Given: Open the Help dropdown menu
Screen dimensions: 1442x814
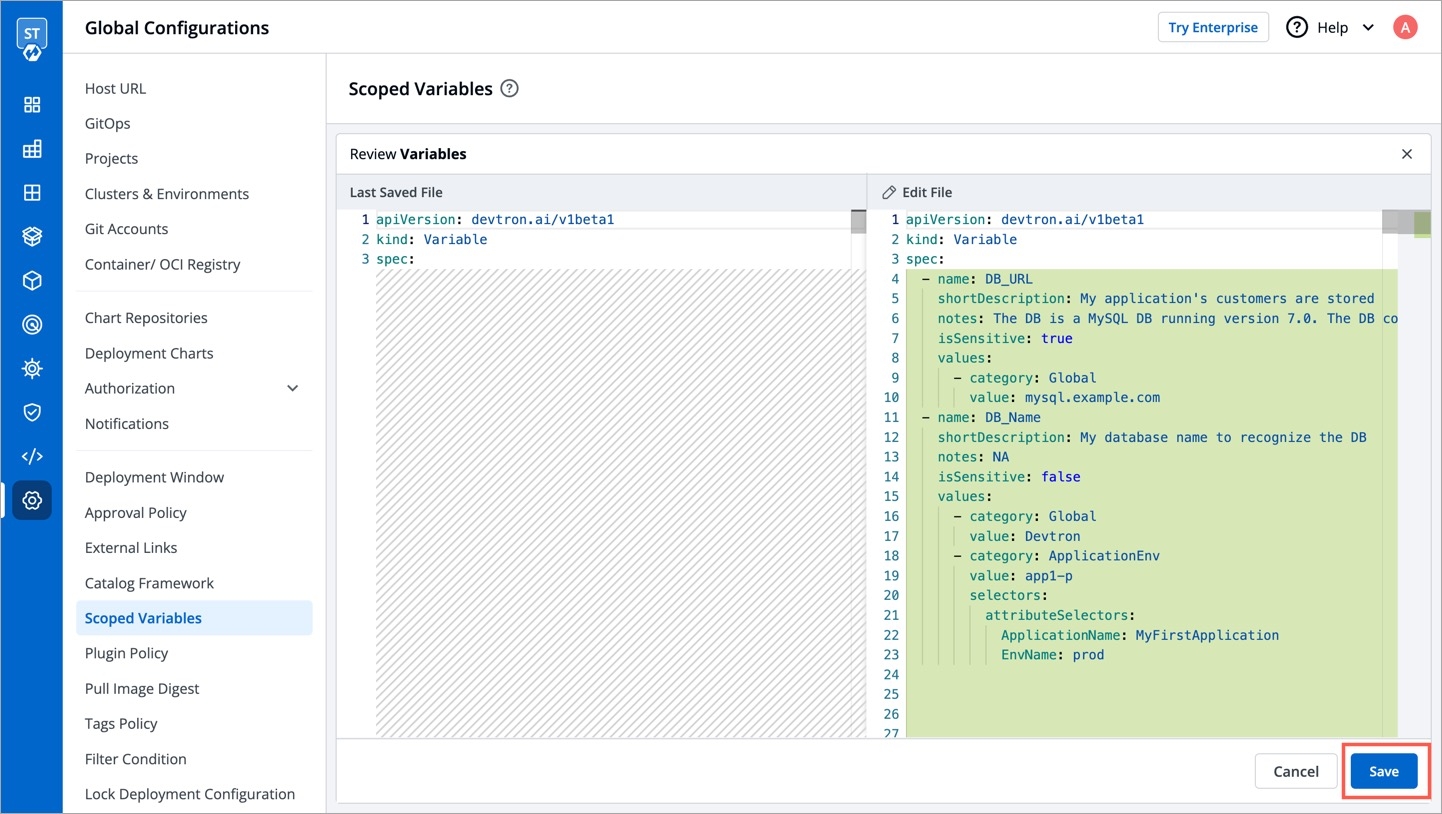Looking at the screenshot, I should tap(1330, 27).
